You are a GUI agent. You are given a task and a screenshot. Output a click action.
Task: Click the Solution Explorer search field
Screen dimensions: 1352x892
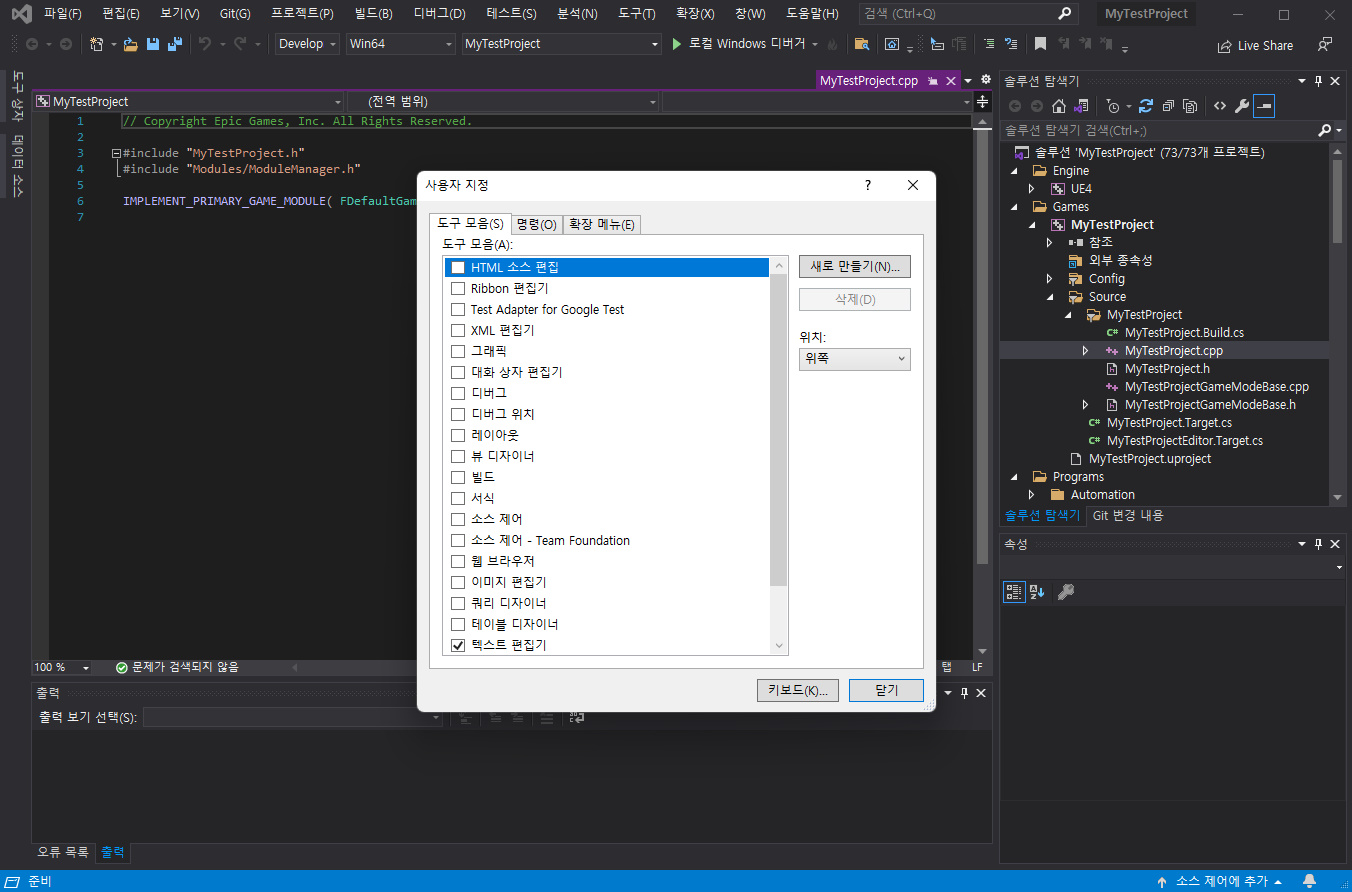click(x=1160, y=130)
